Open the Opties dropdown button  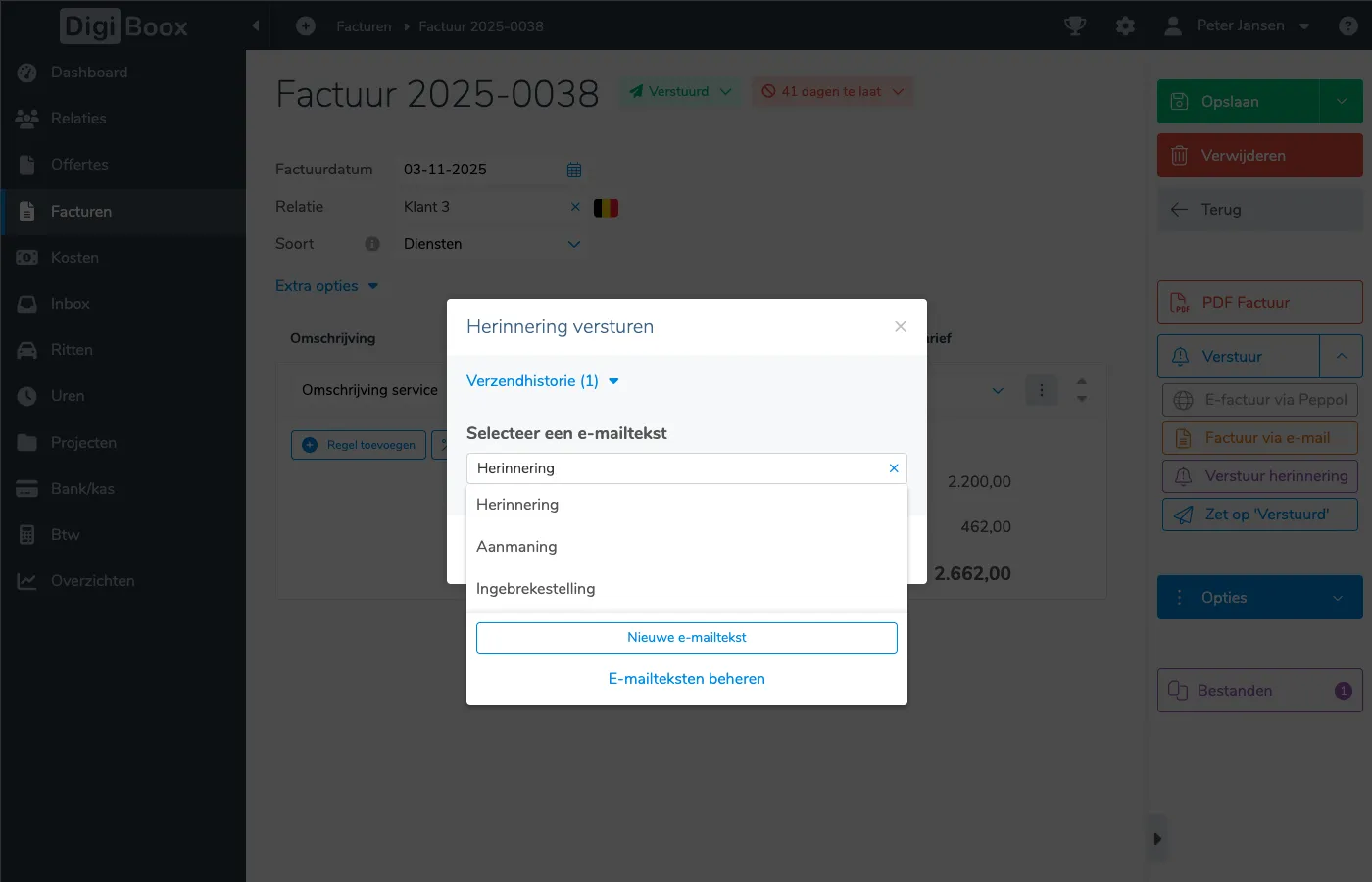tap(1259, 598)
